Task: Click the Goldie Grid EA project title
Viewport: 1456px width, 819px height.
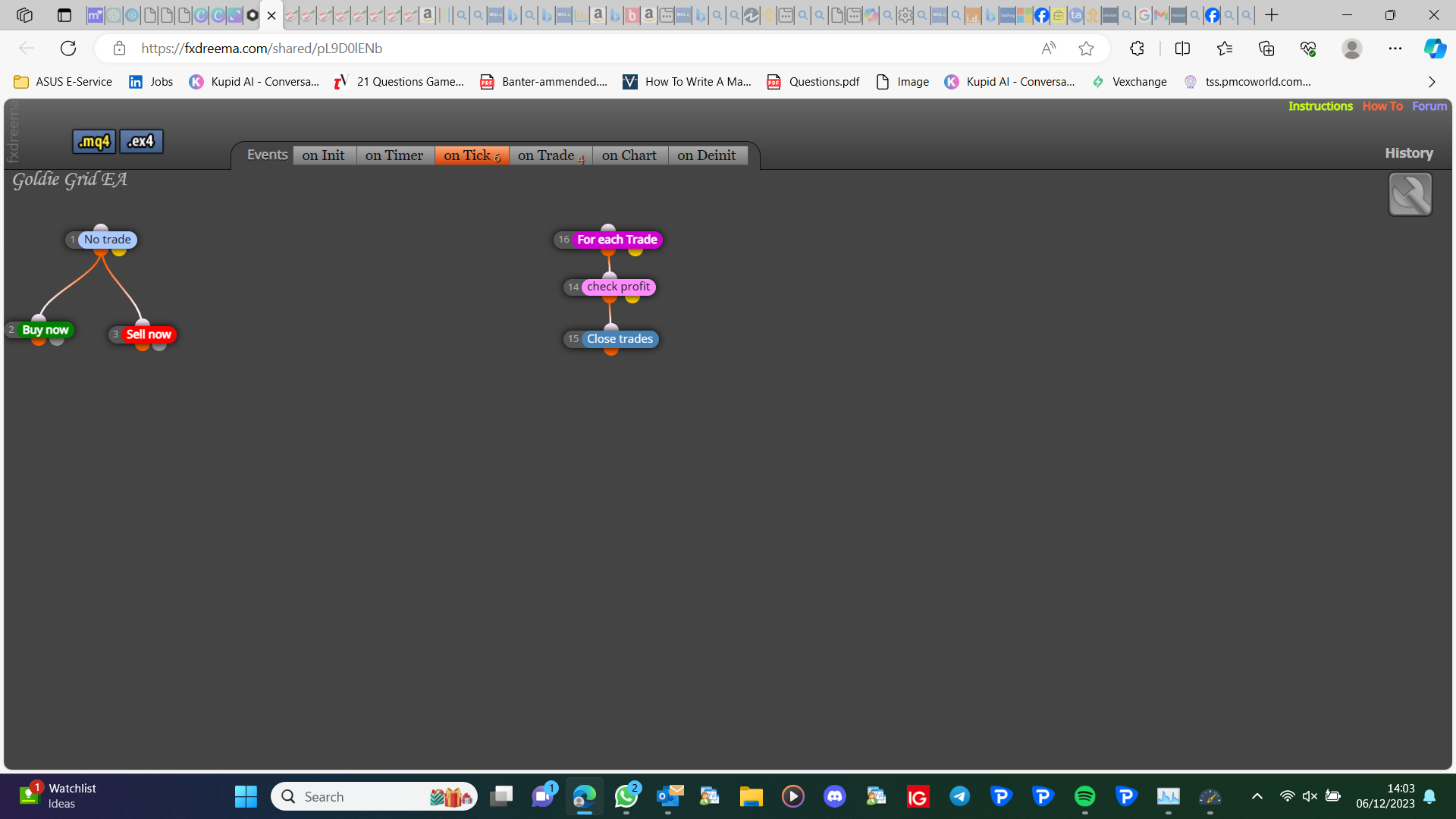Action: pyautogui.click(x=70, y=180)
